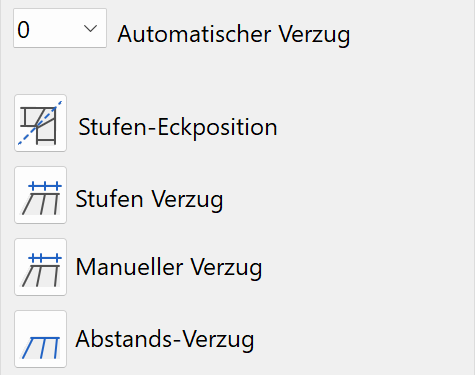Select the Manueller Verzug text label
475x375 pixels.
click(x=169, y=268)
